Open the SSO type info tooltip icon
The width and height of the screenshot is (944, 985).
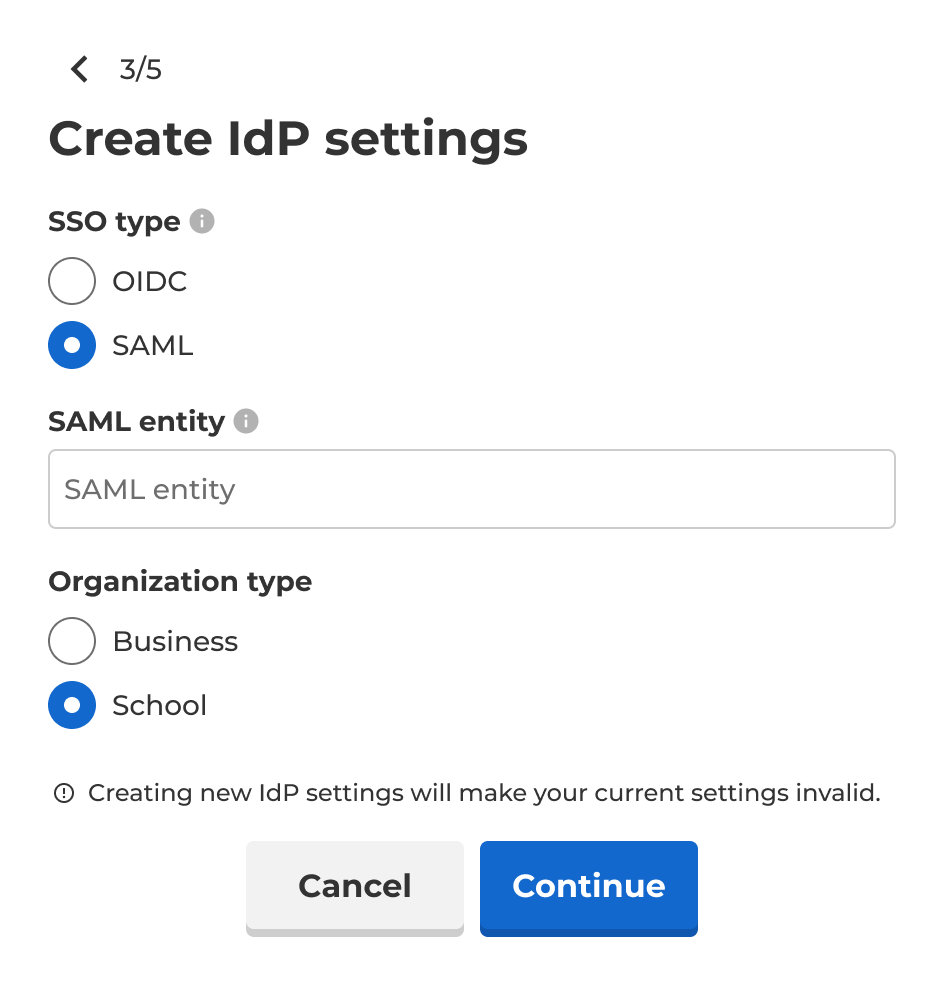[202, 221]
